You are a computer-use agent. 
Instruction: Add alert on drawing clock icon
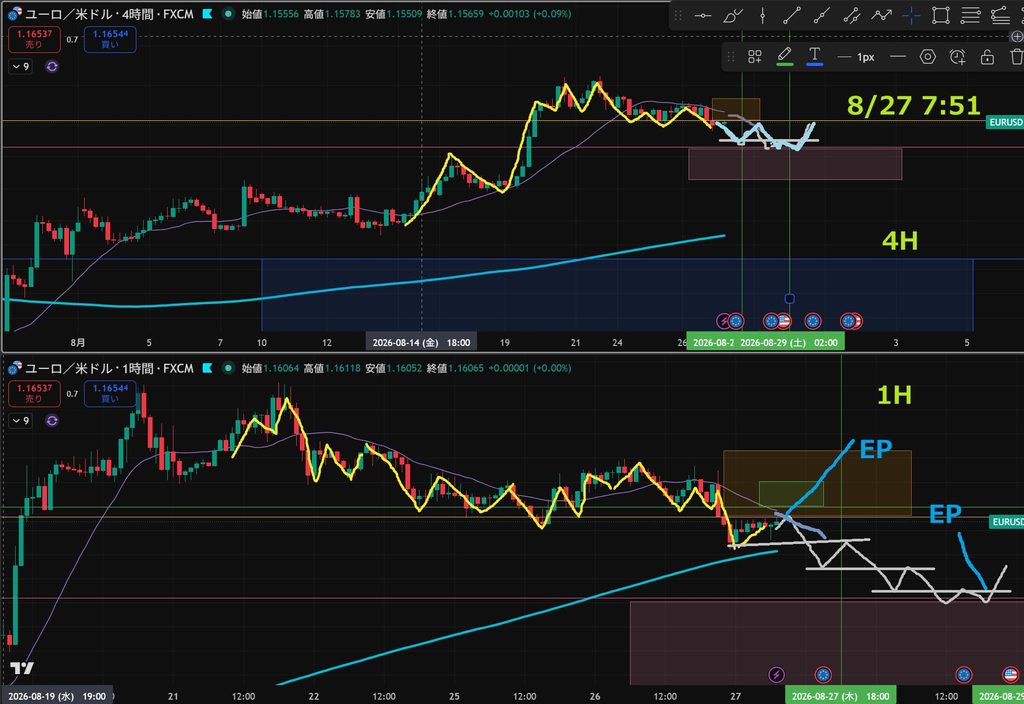(957, 57)
